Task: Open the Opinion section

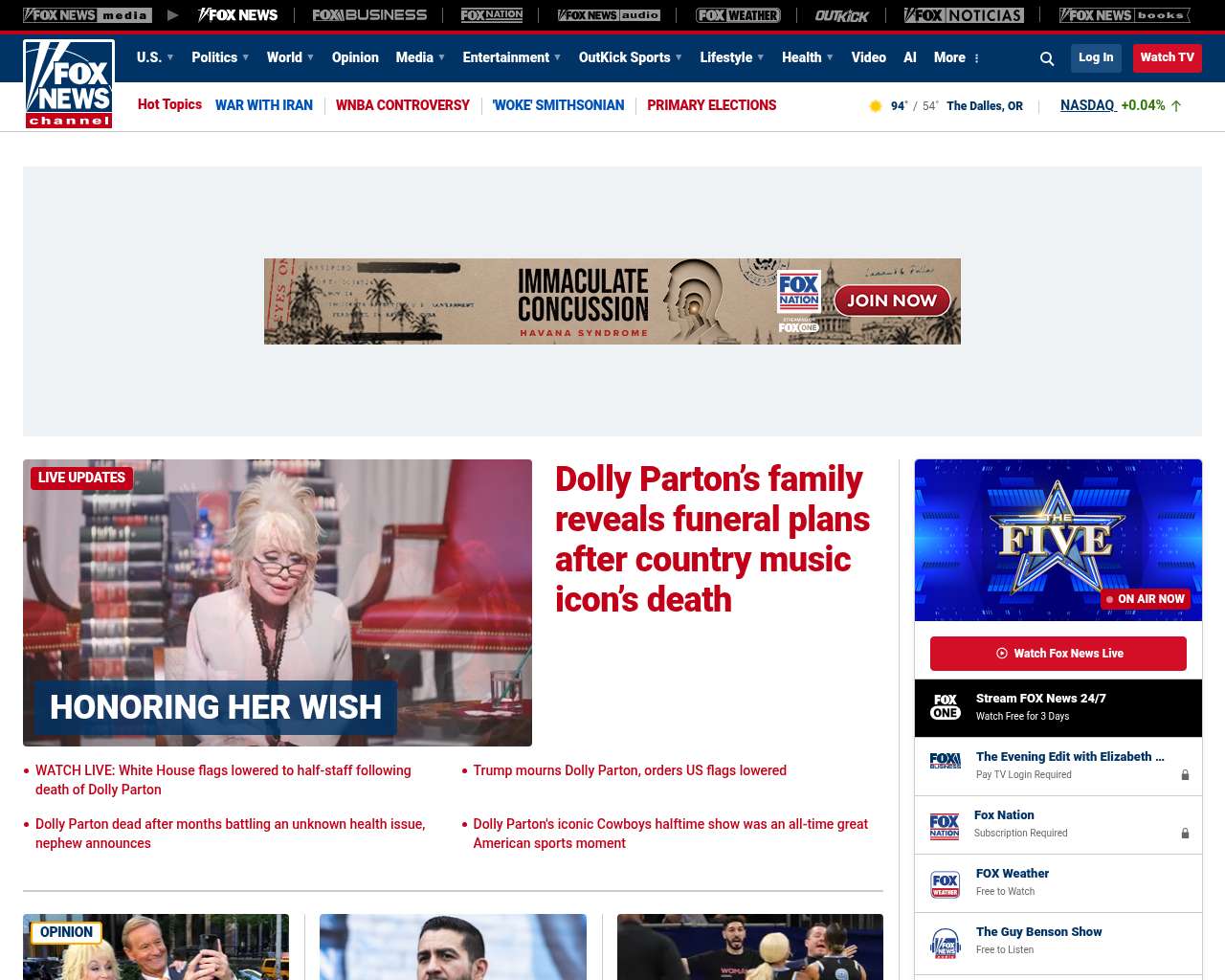Action: tap(355, 57)
